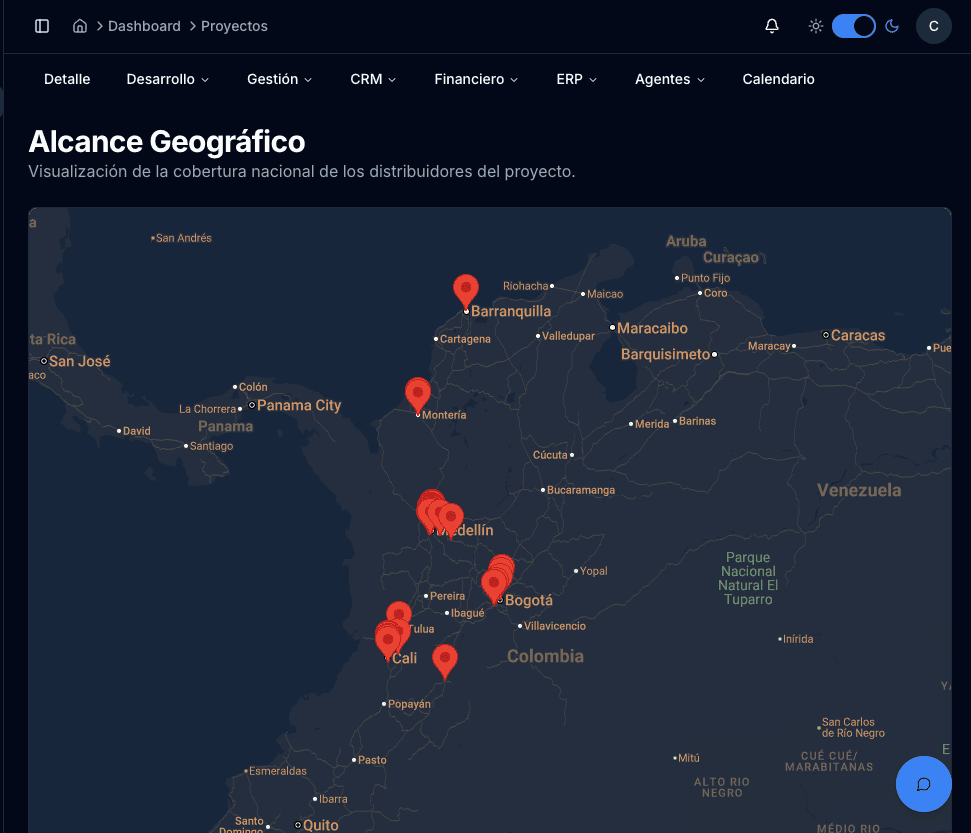Open the Calendario tab
Image resolution: width=971 pixels, height=833 pixels.
pos(778,79)
